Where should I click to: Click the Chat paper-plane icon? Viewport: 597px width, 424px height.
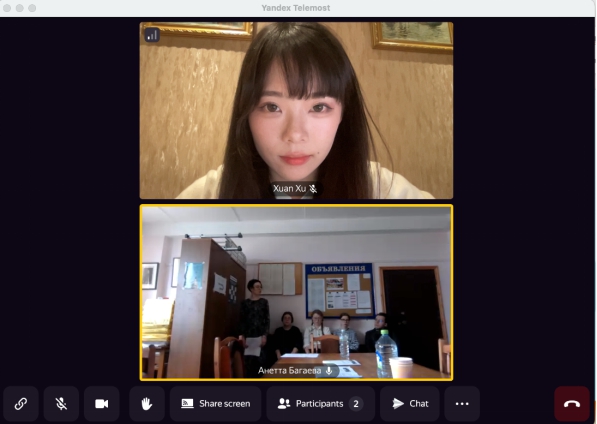point(398,403)
